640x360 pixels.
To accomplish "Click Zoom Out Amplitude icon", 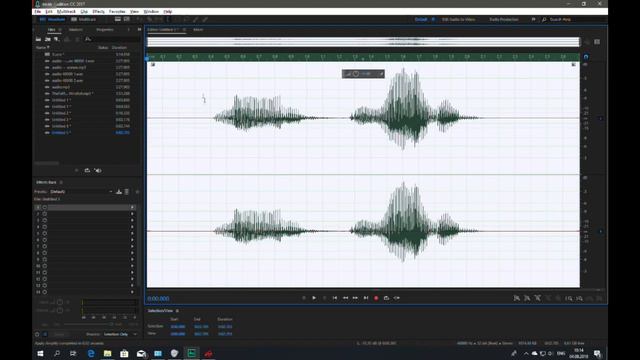I will pos(527,298).
